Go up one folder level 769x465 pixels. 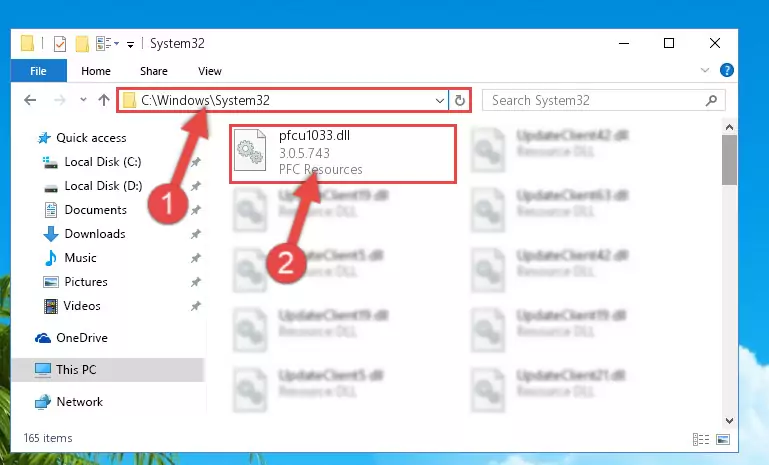coord(103,100)
